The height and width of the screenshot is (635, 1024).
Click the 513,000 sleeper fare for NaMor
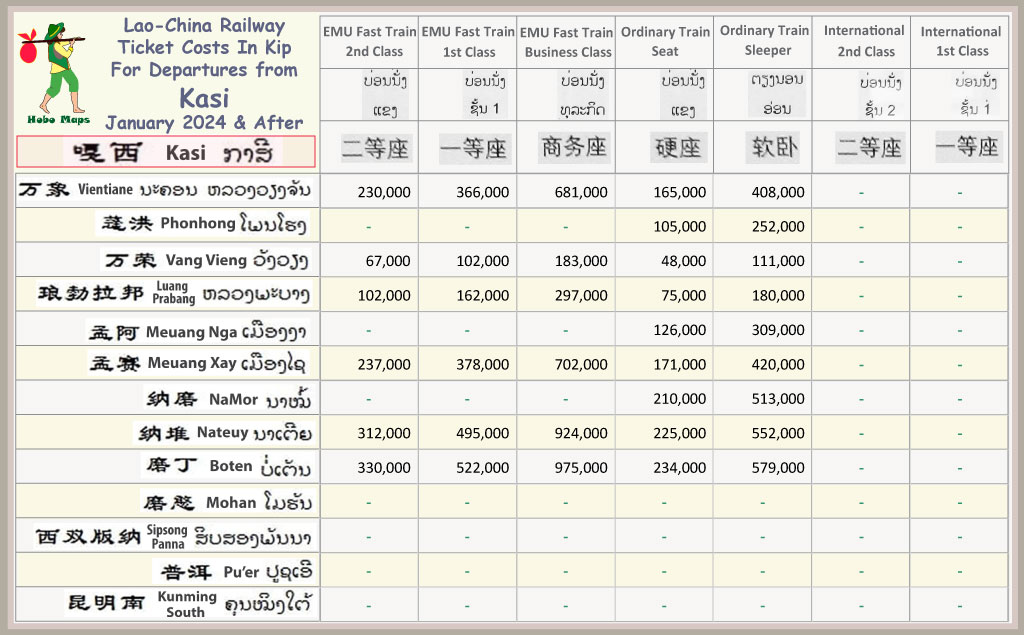pos(777,399)
